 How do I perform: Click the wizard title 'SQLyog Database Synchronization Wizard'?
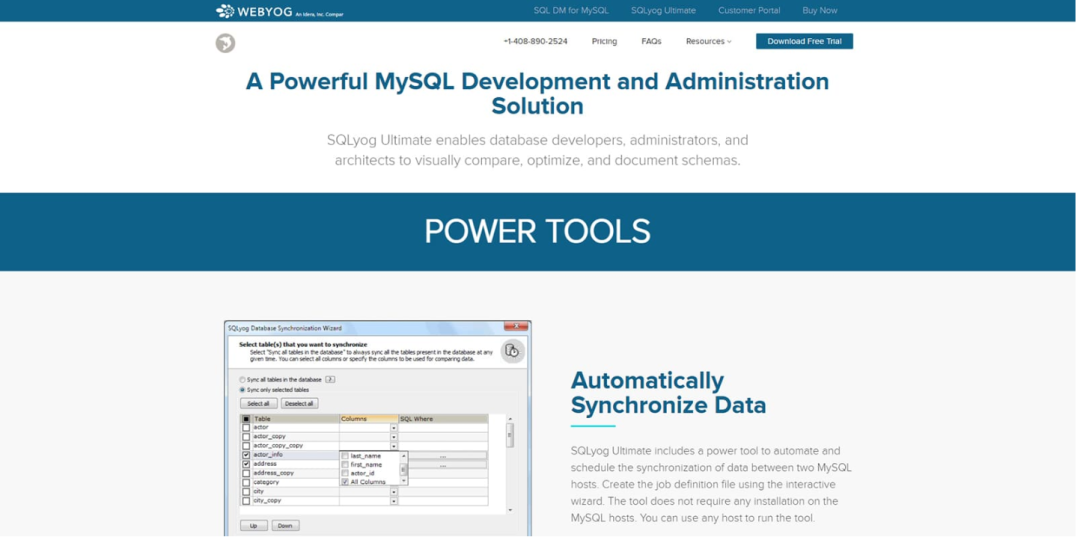pyautogui.click(x=284, y=328)
